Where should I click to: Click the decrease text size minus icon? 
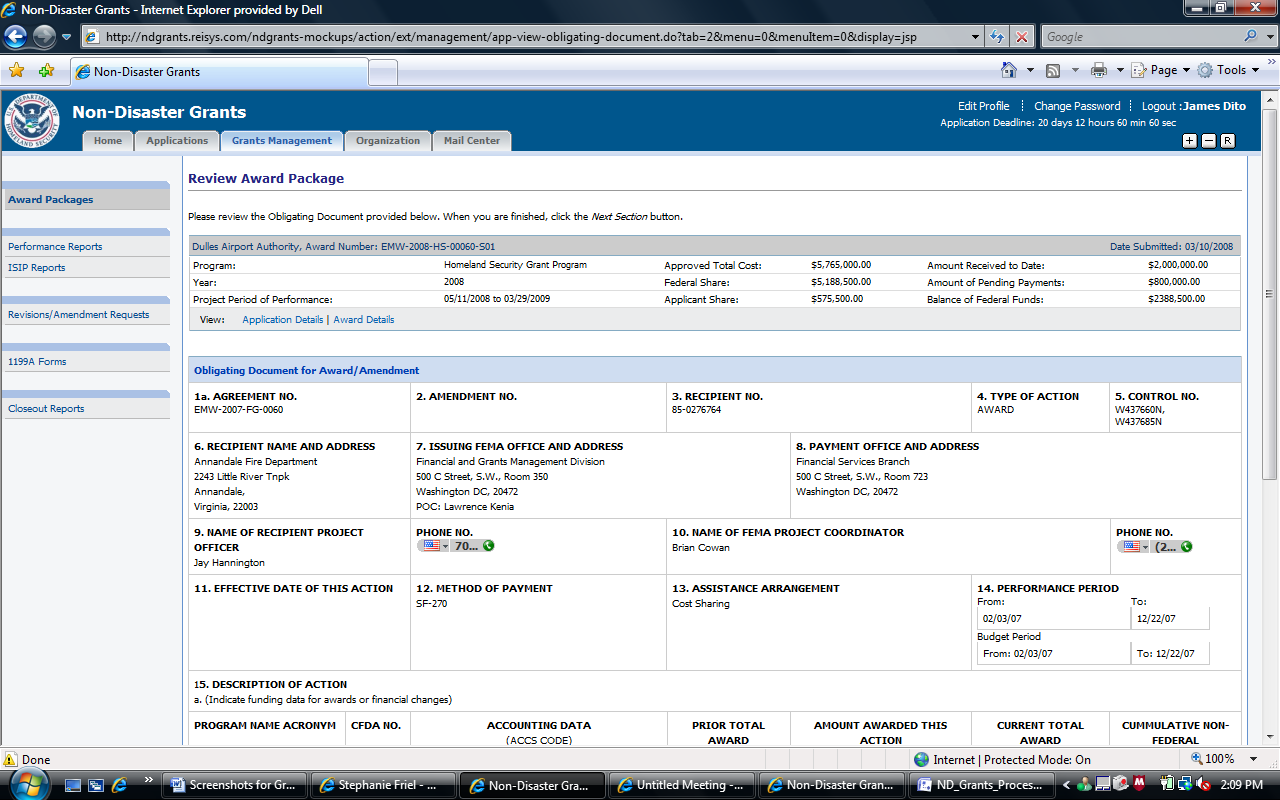pyautogui.click(x=1209, y=141)
